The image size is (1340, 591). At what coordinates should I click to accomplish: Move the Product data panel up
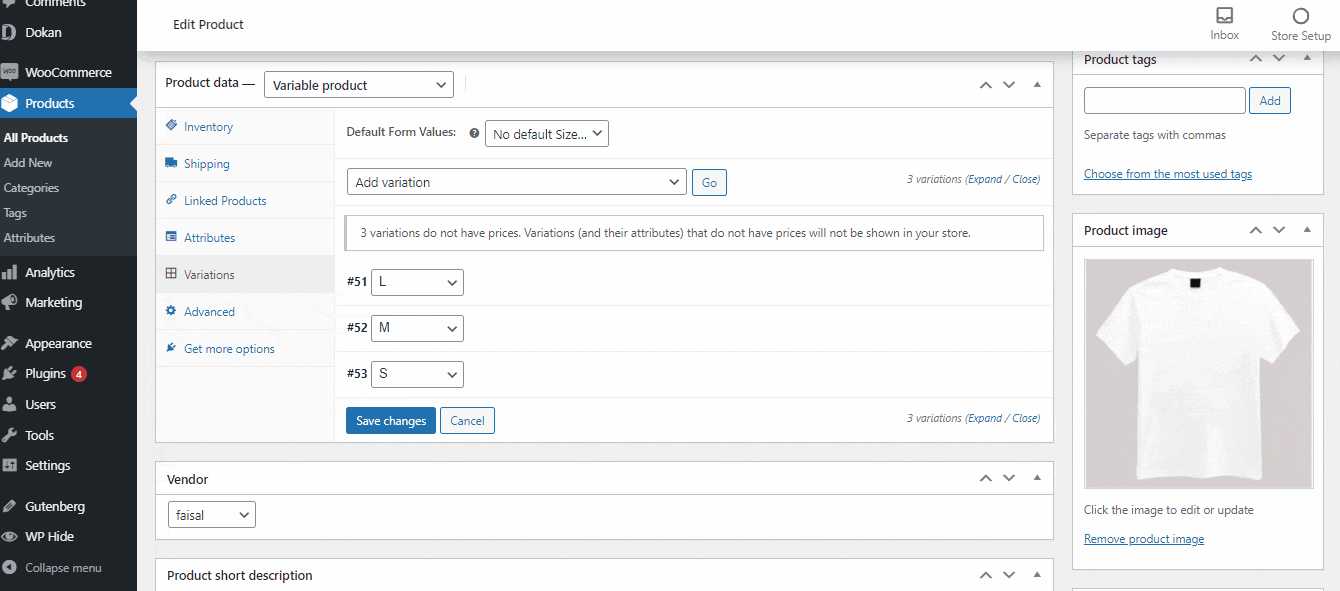click(x=986, y=85)
